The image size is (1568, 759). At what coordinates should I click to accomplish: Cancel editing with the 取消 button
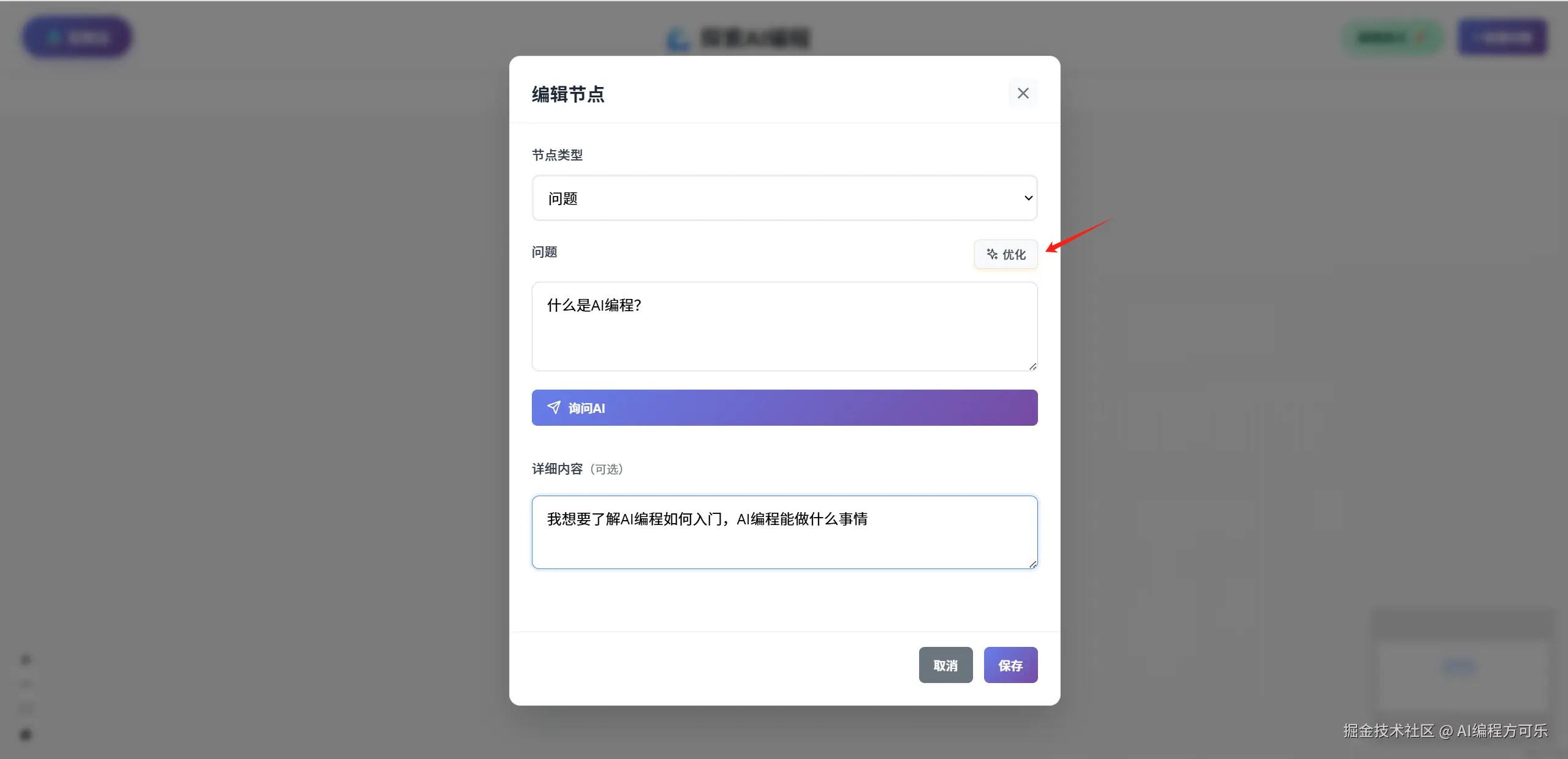pos(945,665)
